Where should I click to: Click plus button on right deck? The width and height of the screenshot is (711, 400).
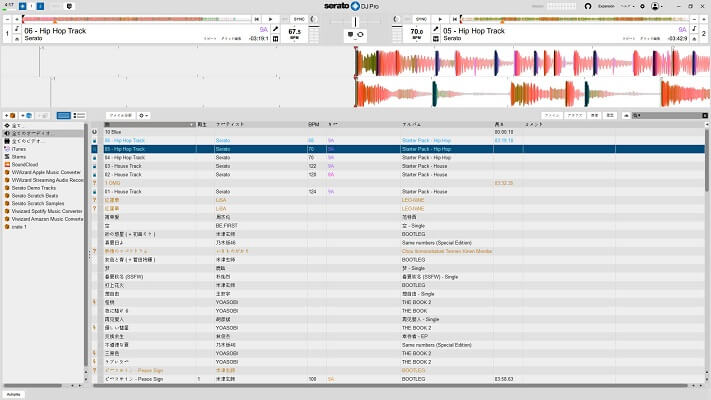point(704,19)
